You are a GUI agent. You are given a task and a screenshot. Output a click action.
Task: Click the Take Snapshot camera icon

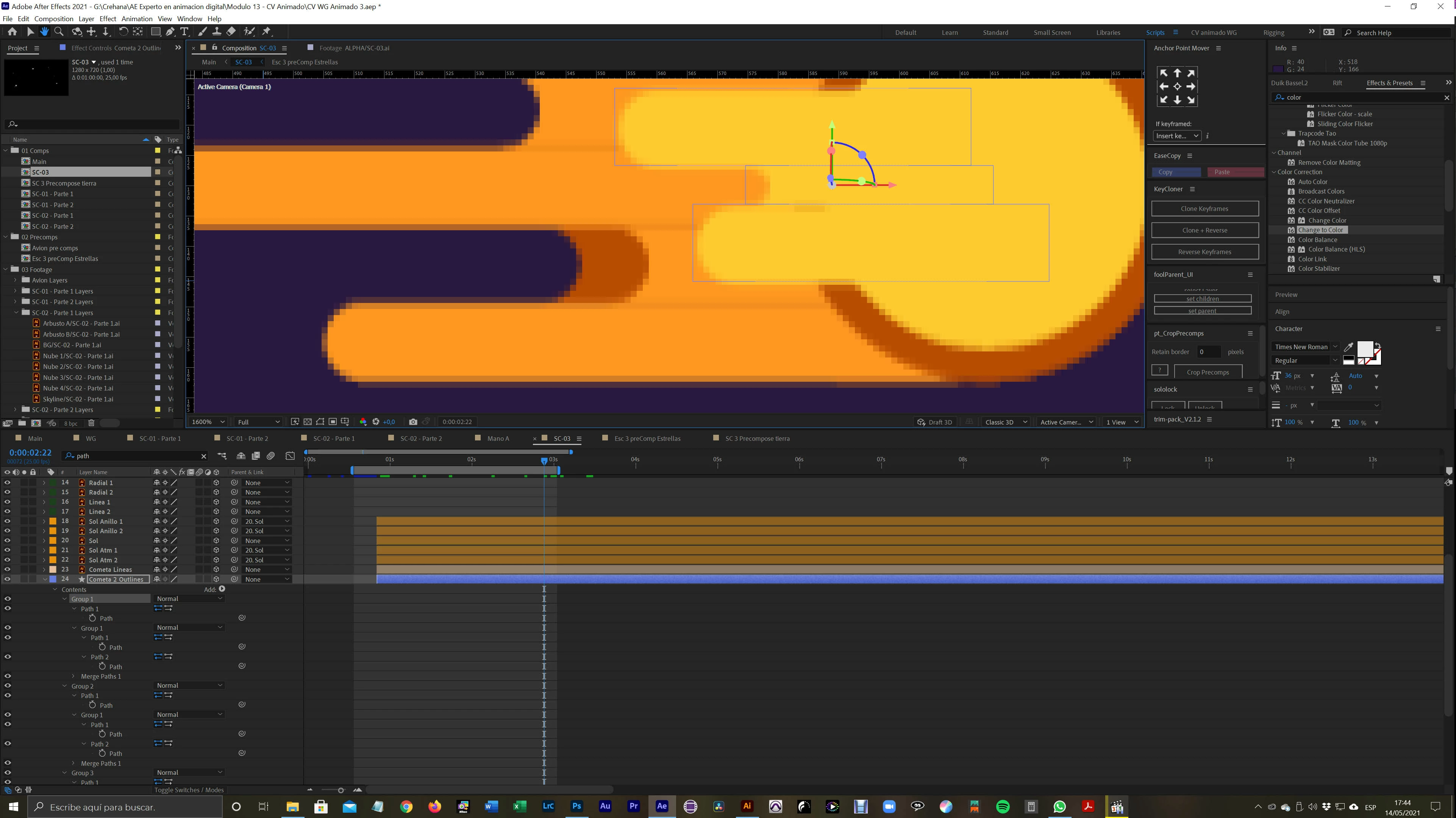413,422
